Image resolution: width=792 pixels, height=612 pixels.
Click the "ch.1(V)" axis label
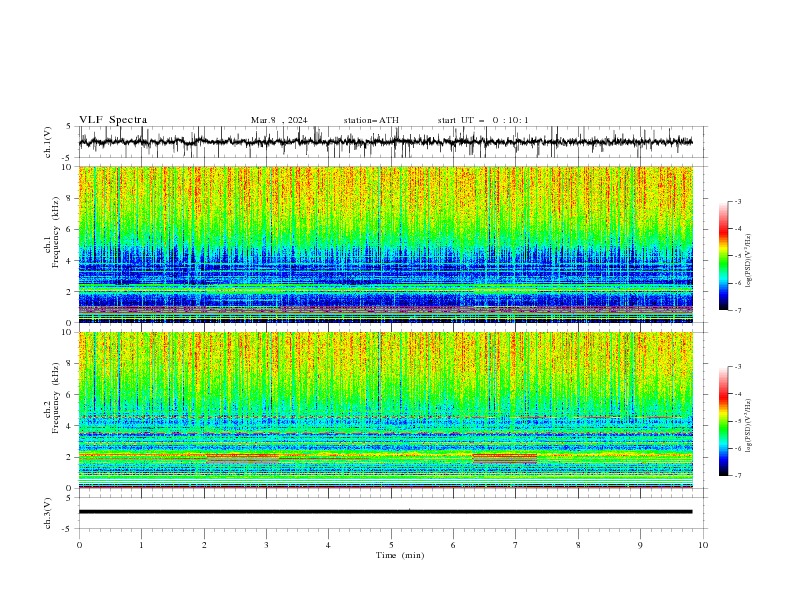(48, 142)
